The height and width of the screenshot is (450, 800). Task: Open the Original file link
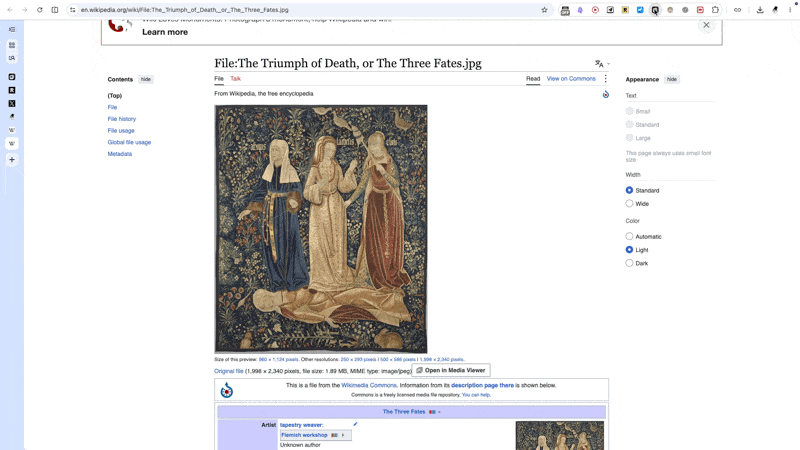point(229,371)
